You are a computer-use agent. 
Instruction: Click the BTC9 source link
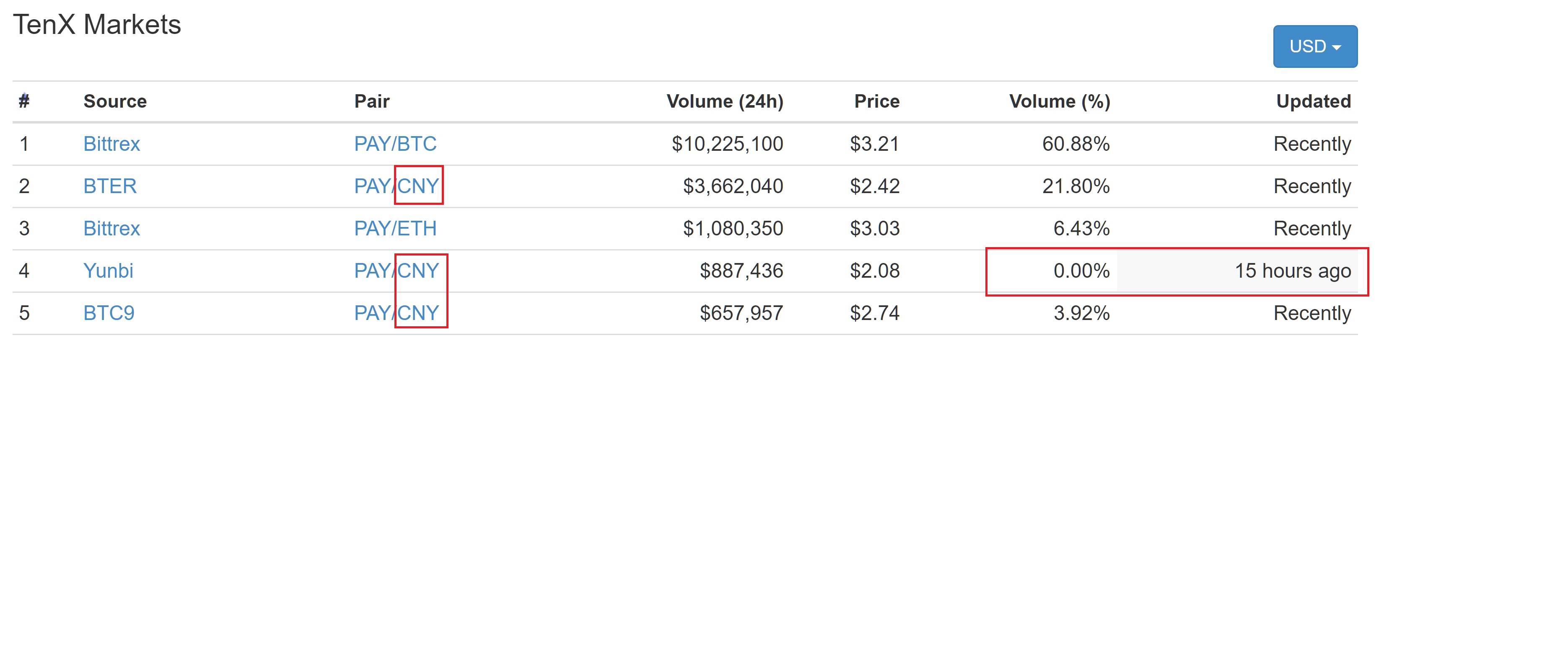pyautogui.click(x=109, y=313)
